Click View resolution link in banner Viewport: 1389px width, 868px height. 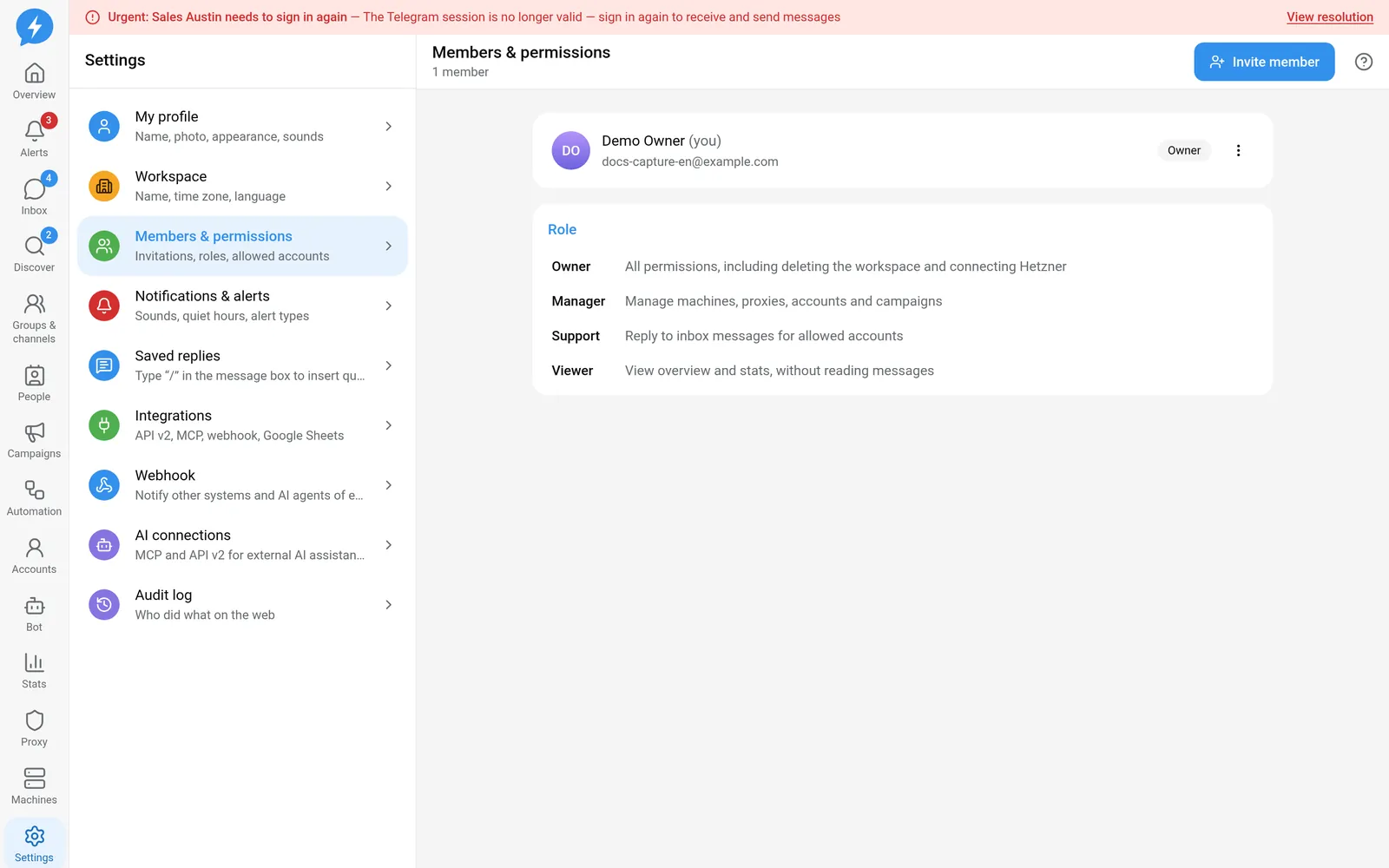[1329, 17]
